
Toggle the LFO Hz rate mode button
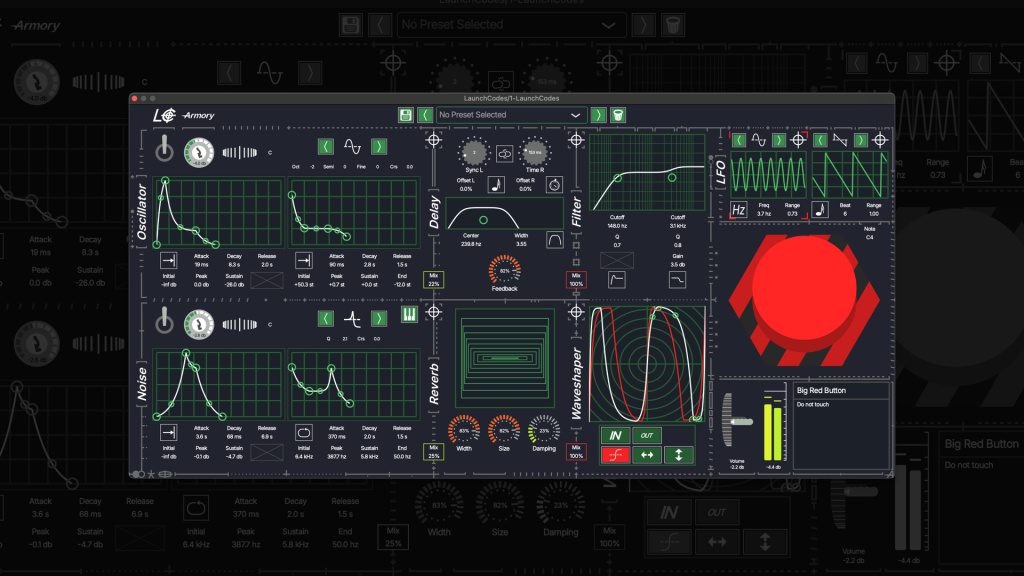739,209
